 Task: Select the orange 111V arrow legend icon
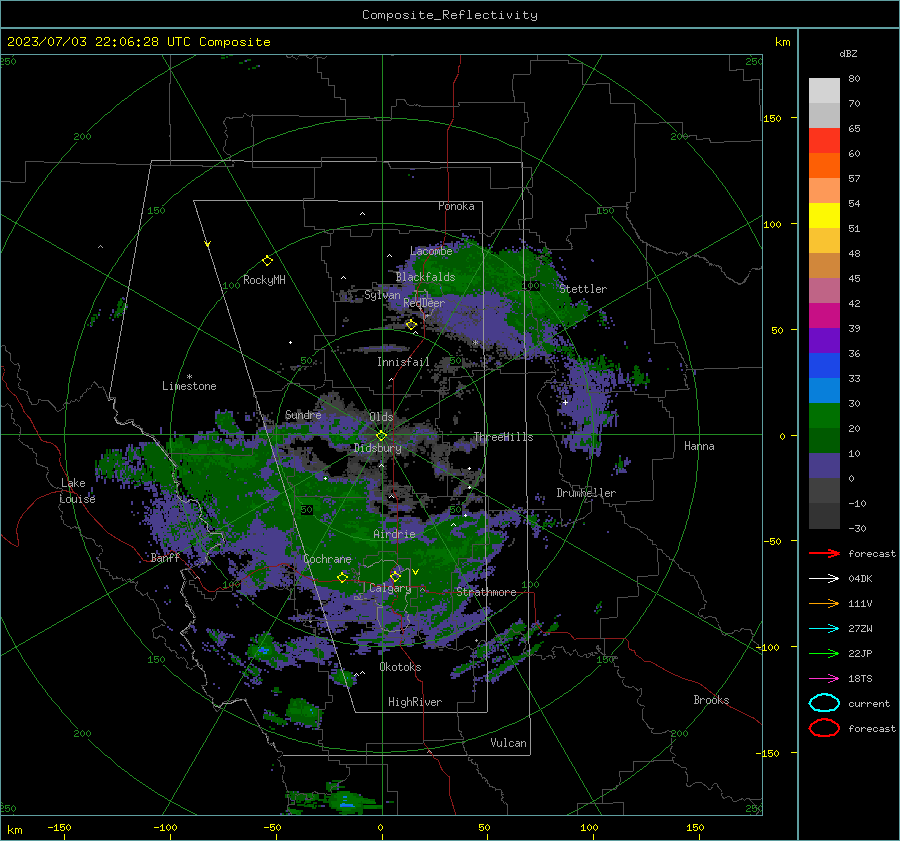tap(824, 603)
